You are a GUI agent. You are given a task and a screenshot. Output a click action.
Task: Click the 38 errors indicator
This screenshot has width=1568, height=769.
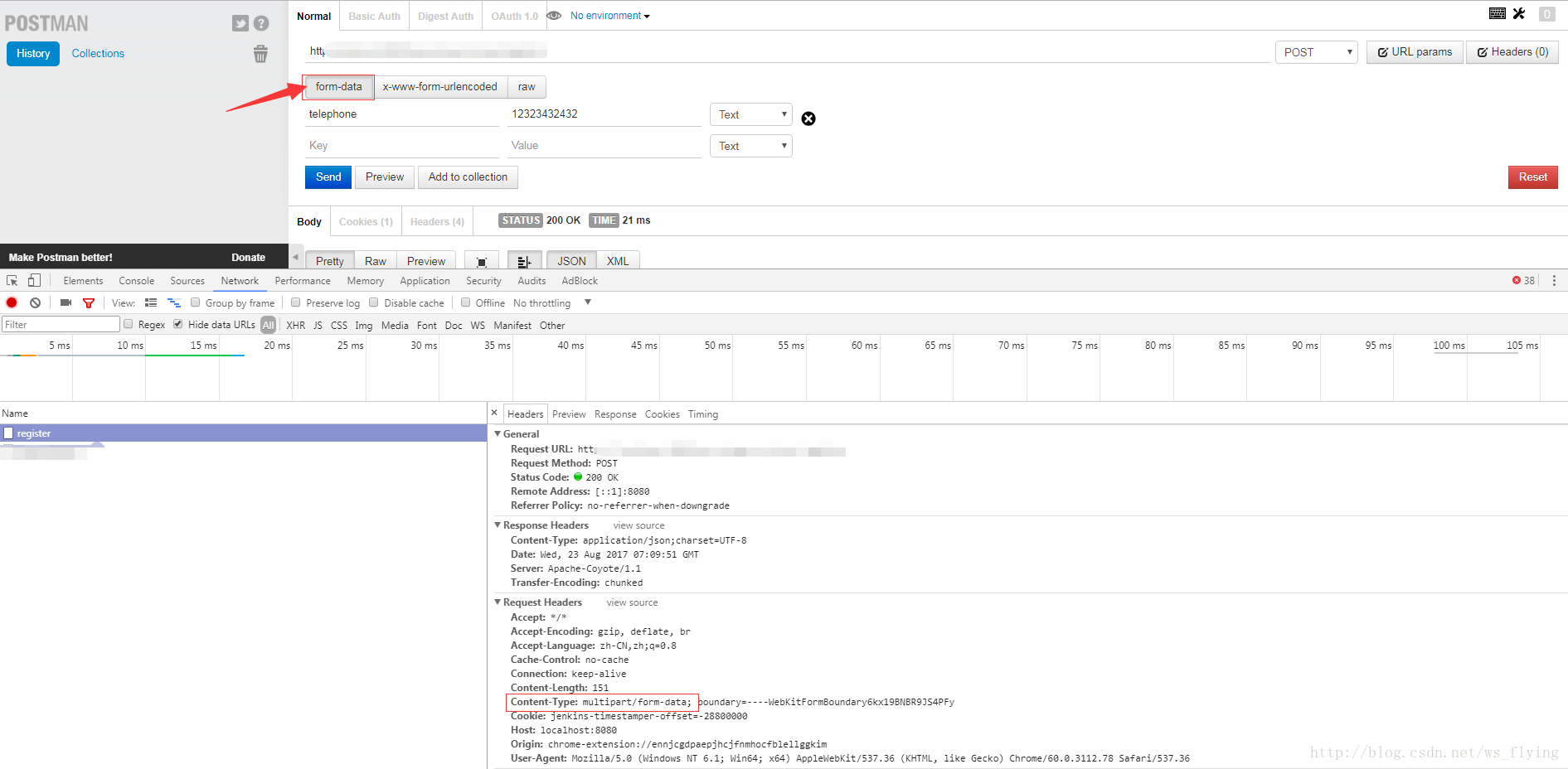(1523, 281)
